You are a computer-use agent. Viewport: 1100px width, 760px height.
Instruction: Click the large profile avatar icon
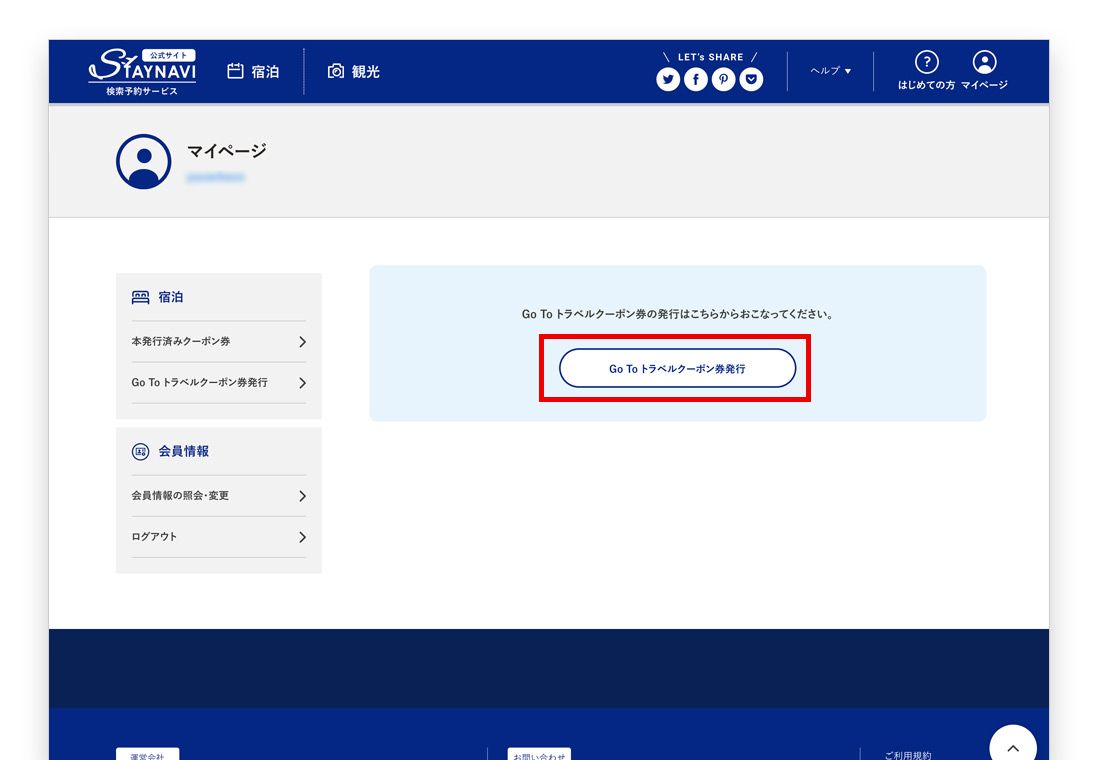[x=144, y=162]
